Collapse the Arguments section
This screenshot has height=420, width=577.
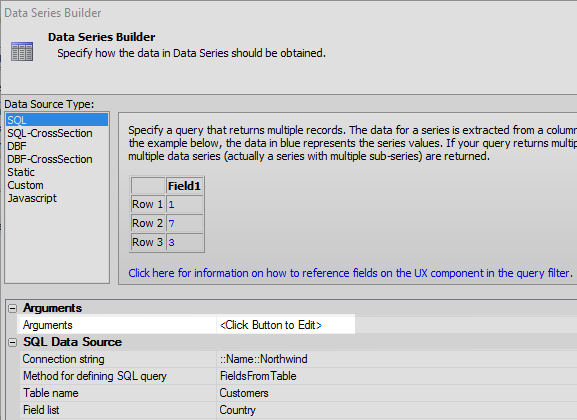point(13,308)
